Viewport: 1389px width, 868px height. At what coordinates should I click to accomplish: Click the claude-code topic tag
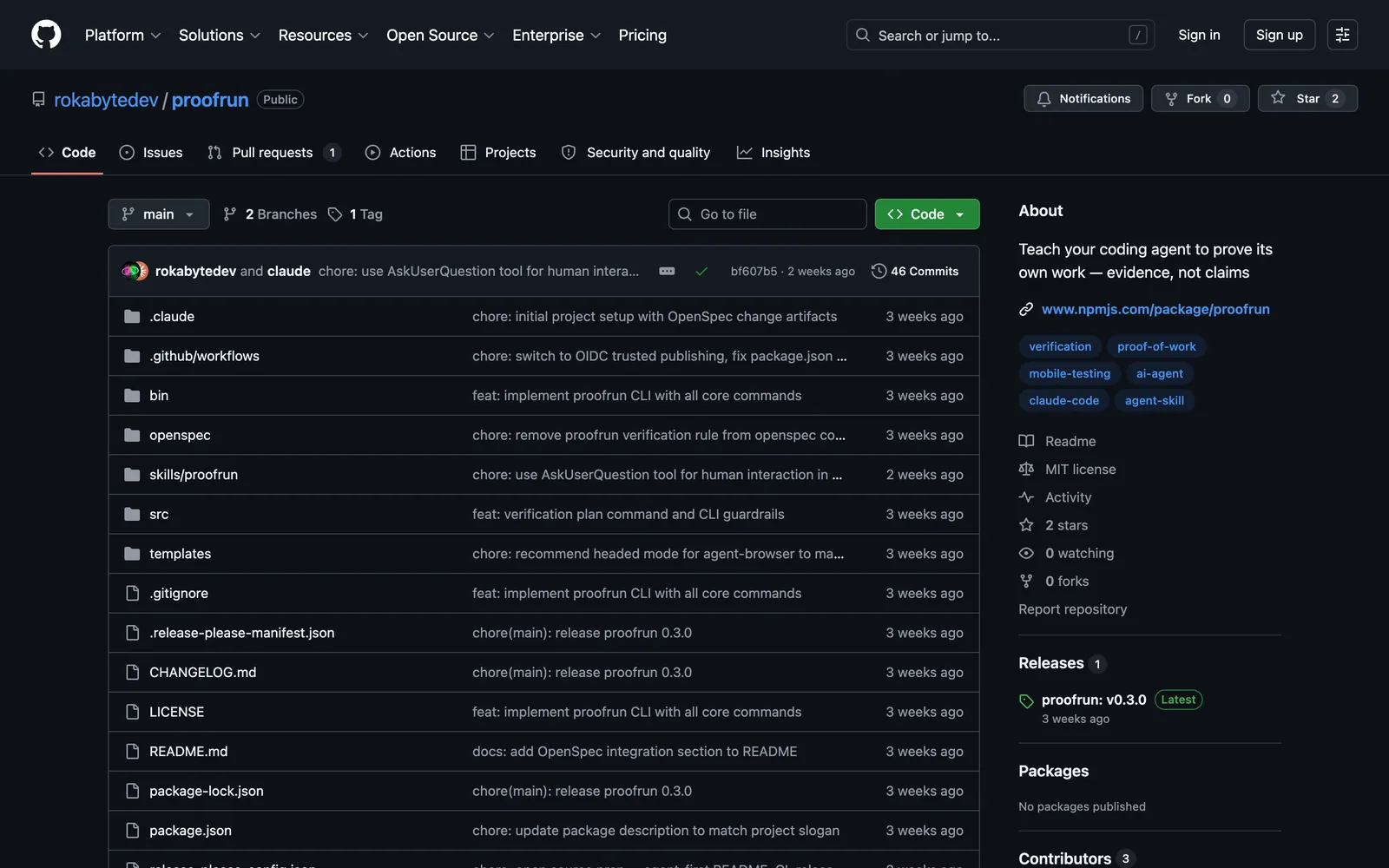point(1063,400)
